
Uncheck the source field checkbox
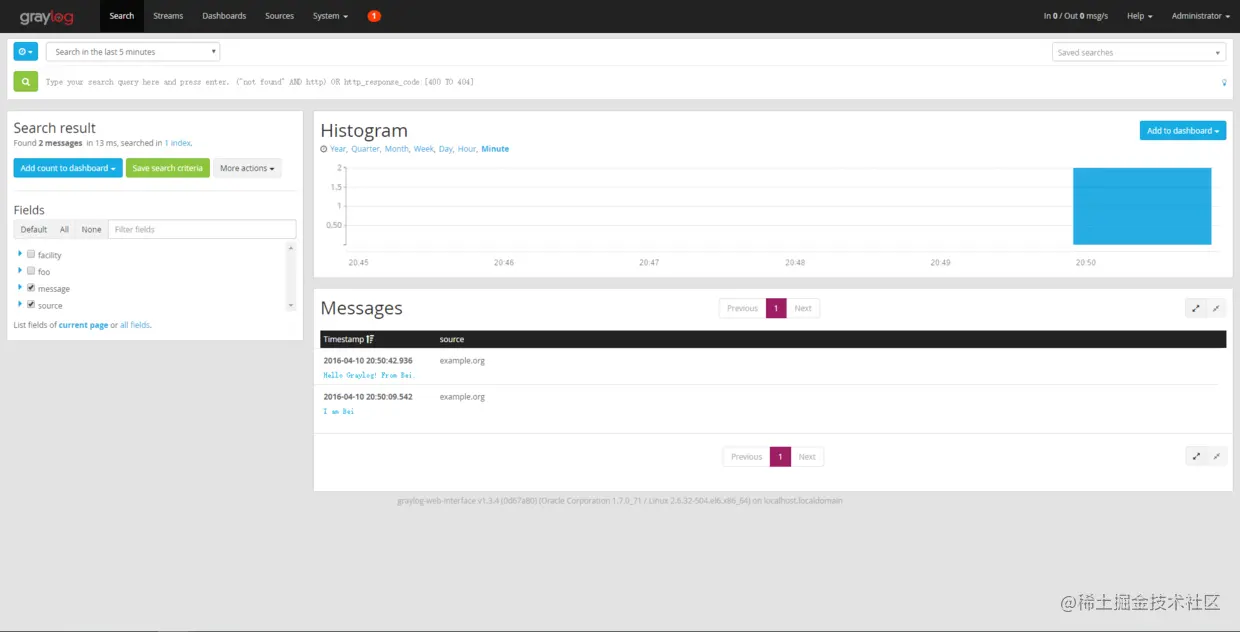31,305
